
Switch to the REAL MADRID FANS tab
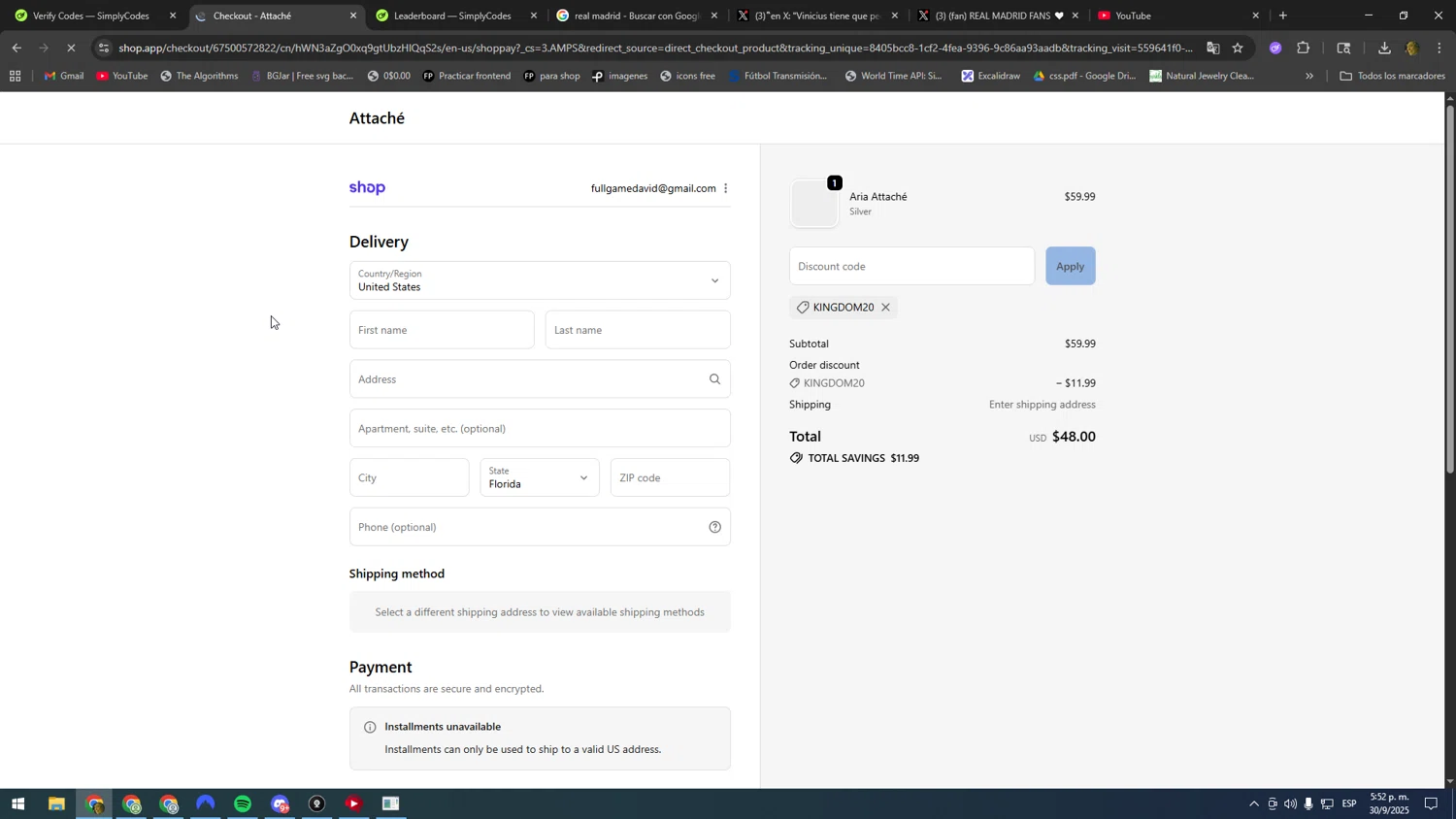[998, 16]
